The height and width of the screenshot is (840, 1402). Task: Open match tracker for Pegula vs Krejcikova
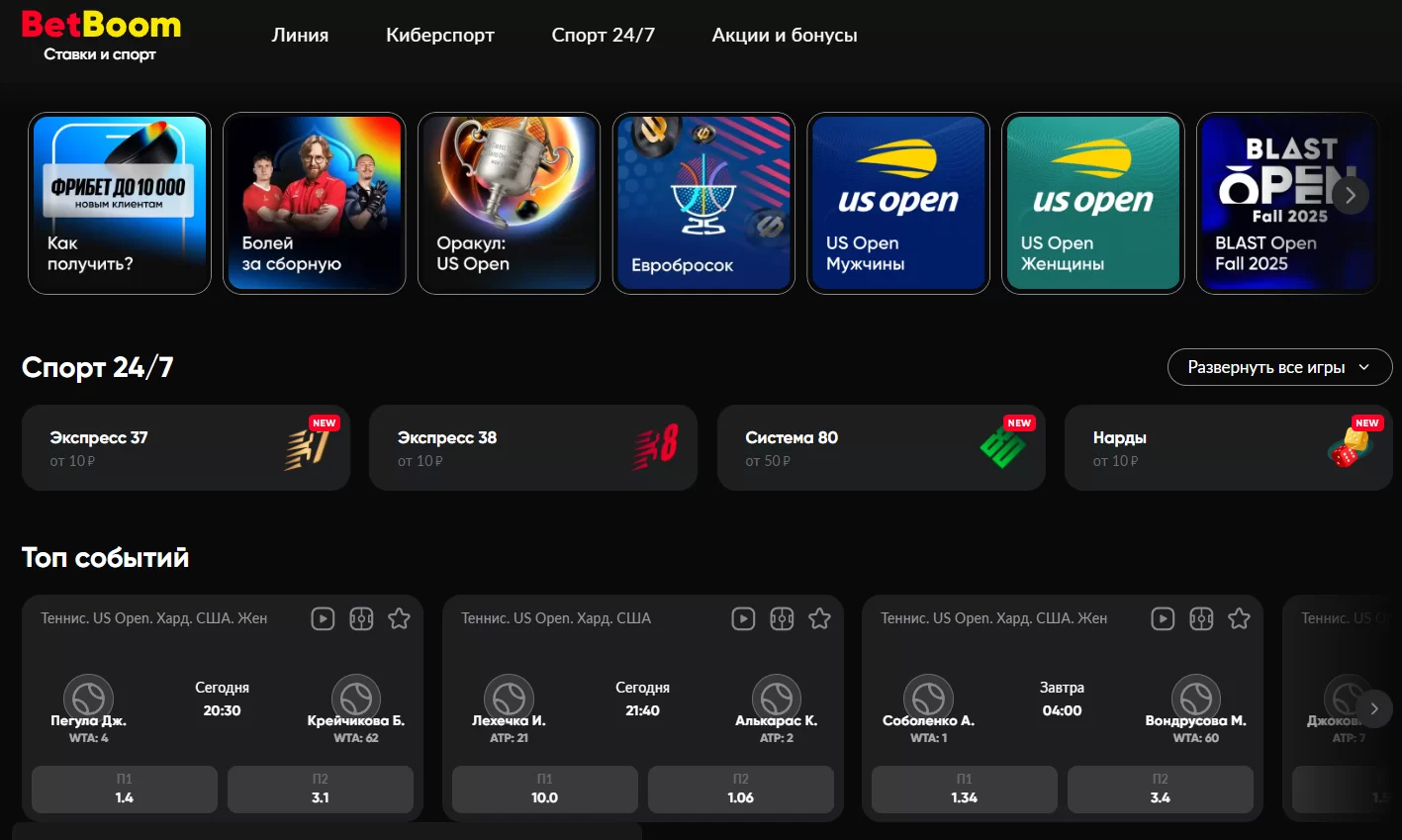point(361,618)
